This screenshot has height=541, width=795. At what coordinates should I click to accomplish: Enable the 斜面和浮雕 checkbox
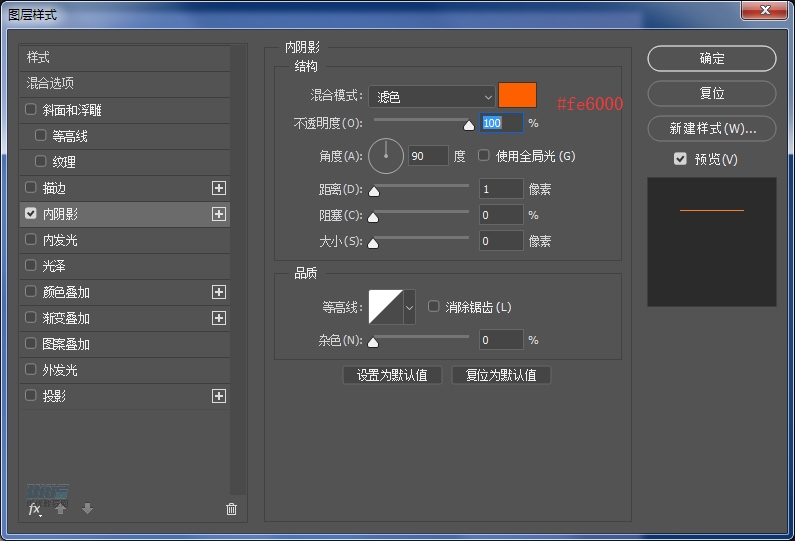point(31,110)
